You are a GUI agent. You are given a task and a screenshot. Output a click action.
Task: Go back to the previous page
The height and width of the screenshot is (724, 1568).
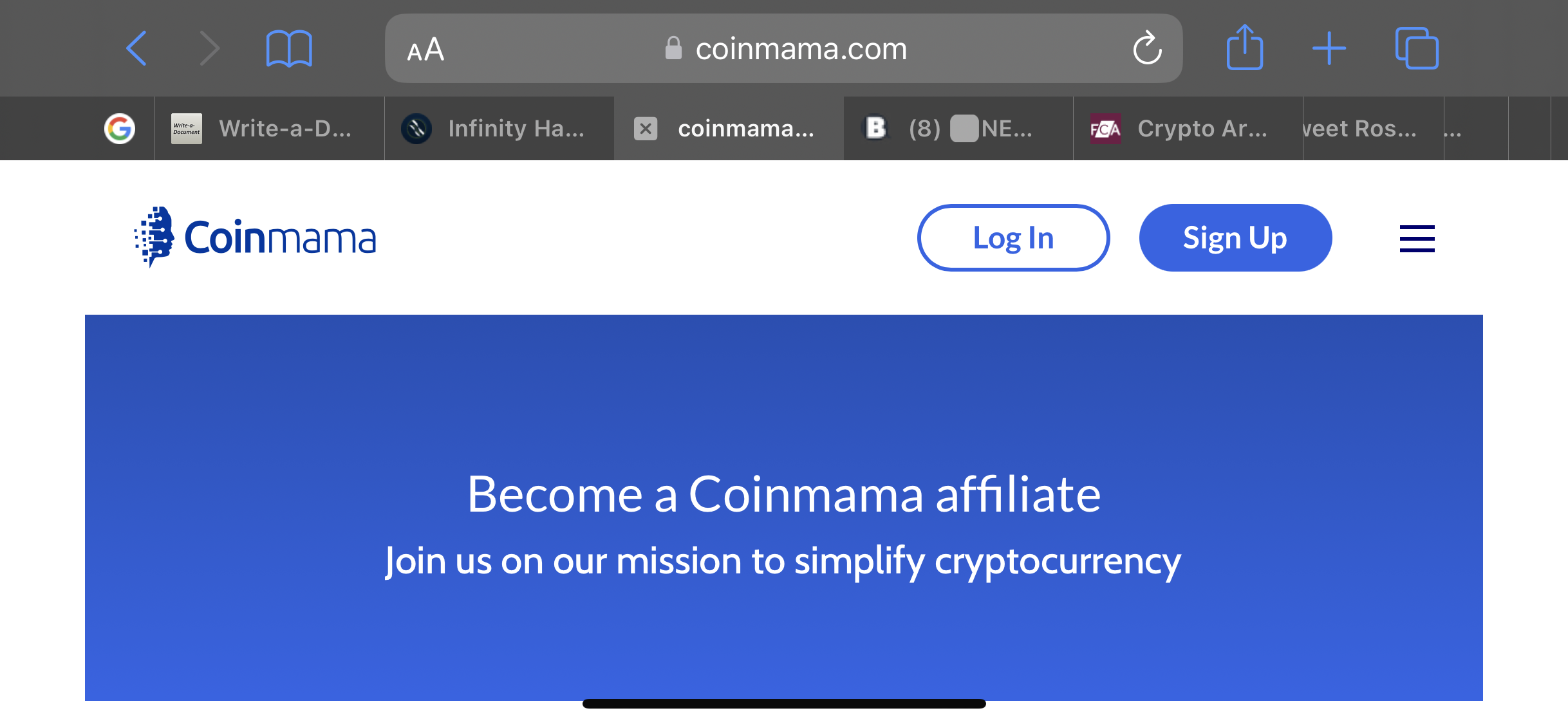pos(136,48)
